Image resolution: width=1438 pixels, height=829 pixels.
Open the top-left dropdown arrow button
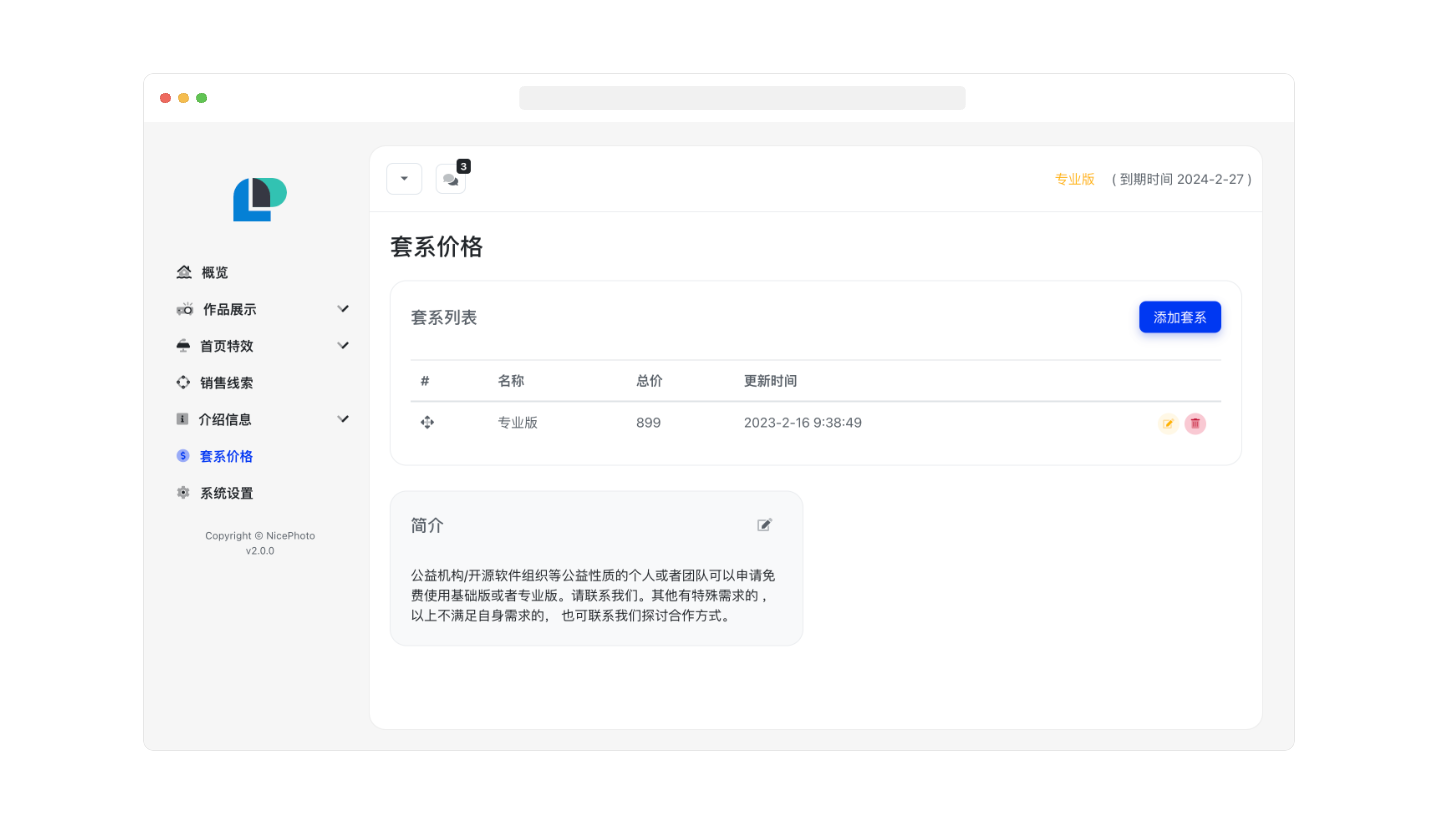point(404,179)
